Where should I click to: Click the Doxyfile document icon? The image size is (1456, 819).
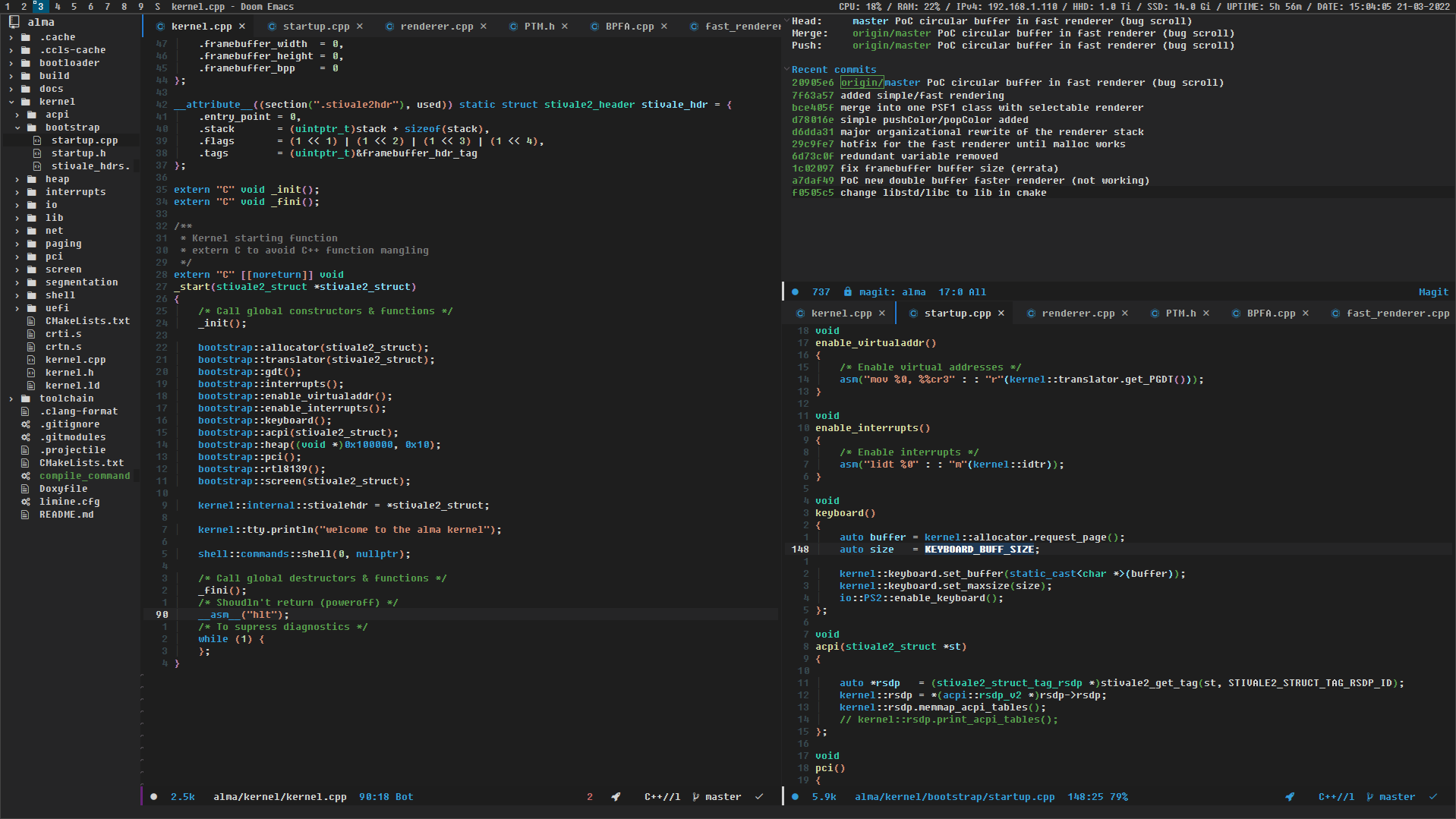point(25,489)
